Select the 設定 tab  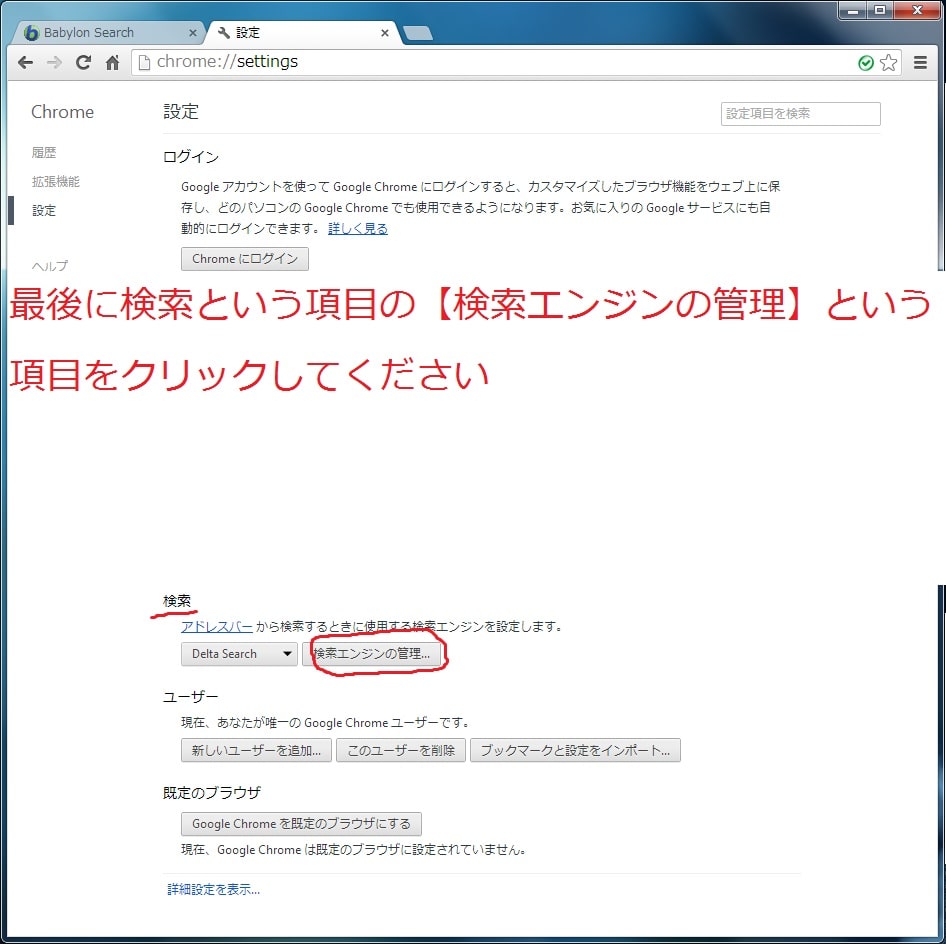tap(302, 33)
